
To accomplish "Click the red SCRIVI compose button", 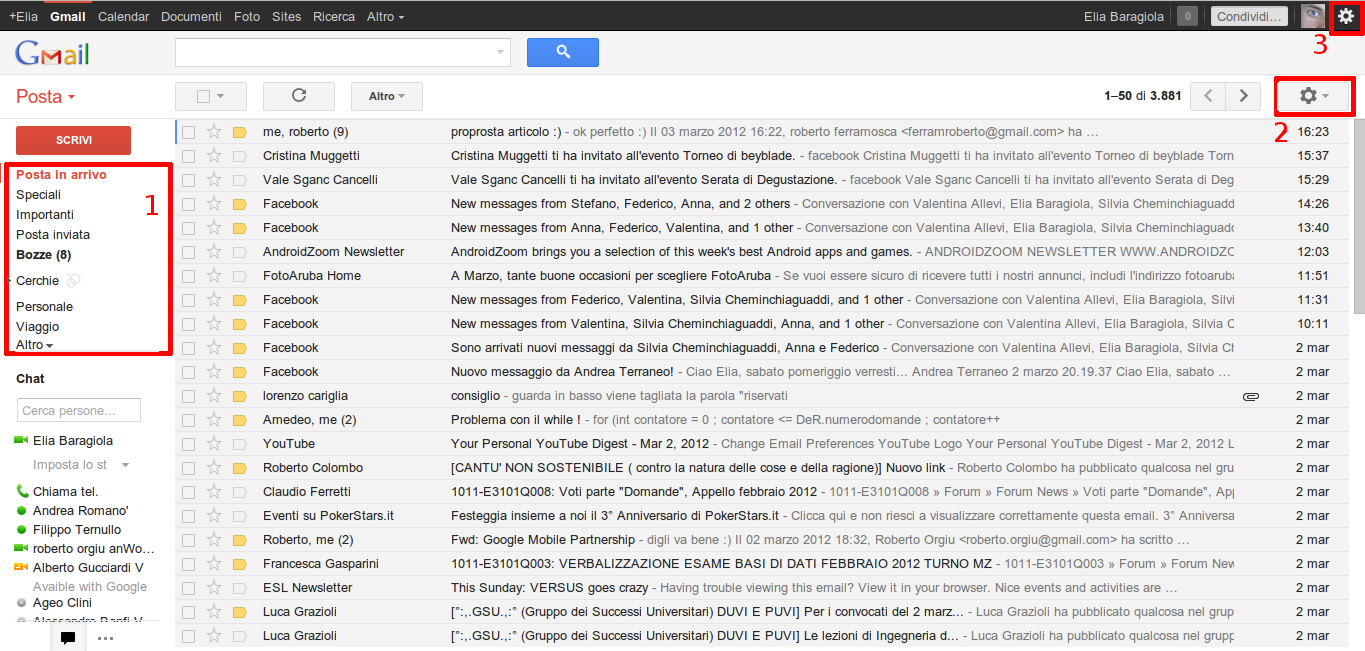I will [x=73, y=141].
